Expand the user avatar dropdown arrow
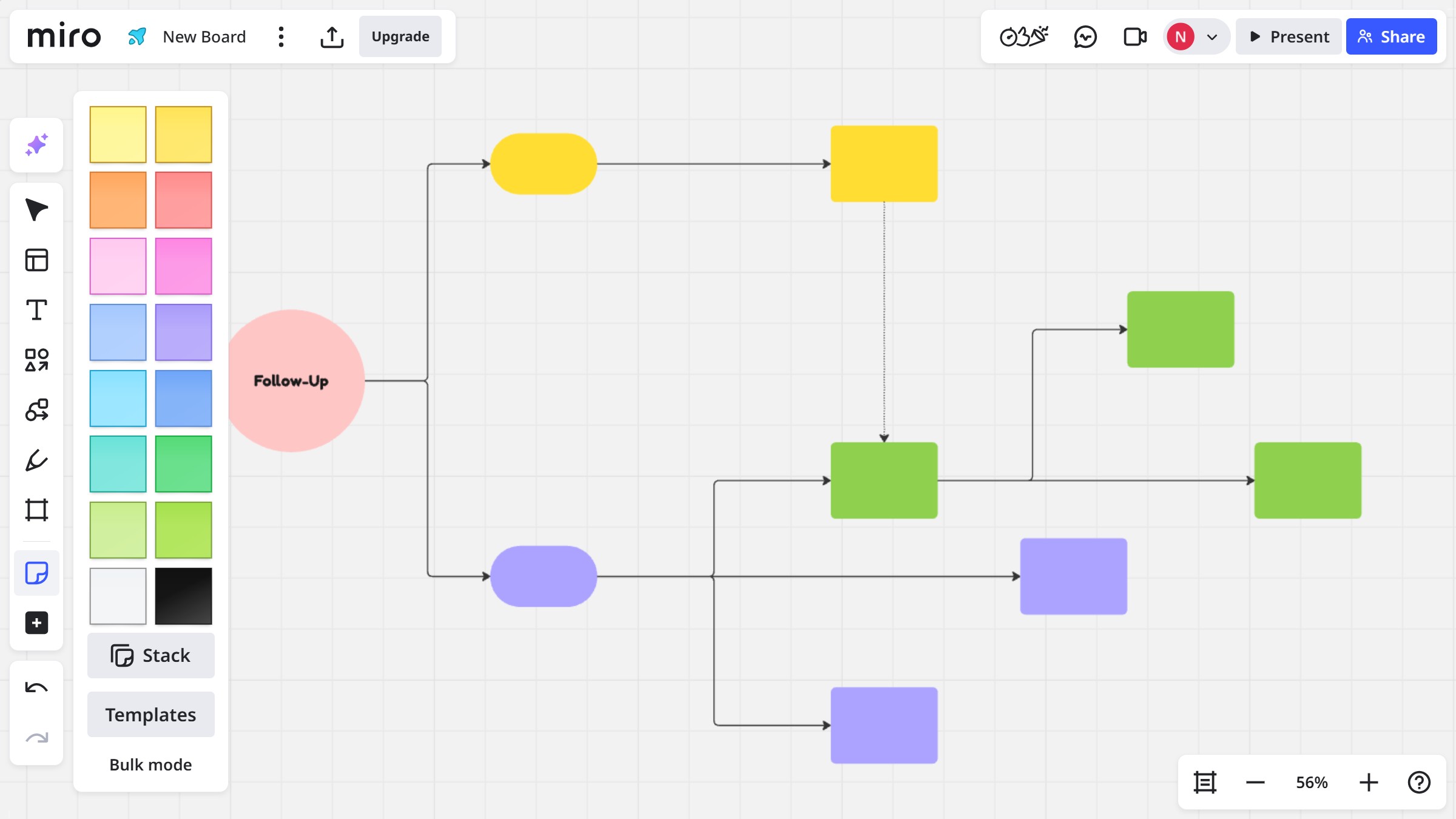 [1212, 37]
